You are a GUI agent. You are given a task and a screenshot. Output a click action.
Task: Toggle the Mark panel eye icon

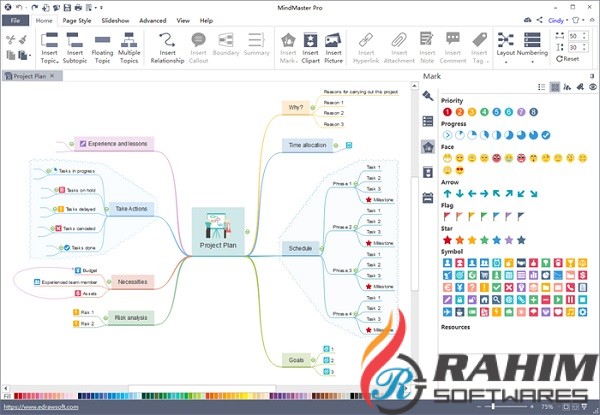click(593, 87)
